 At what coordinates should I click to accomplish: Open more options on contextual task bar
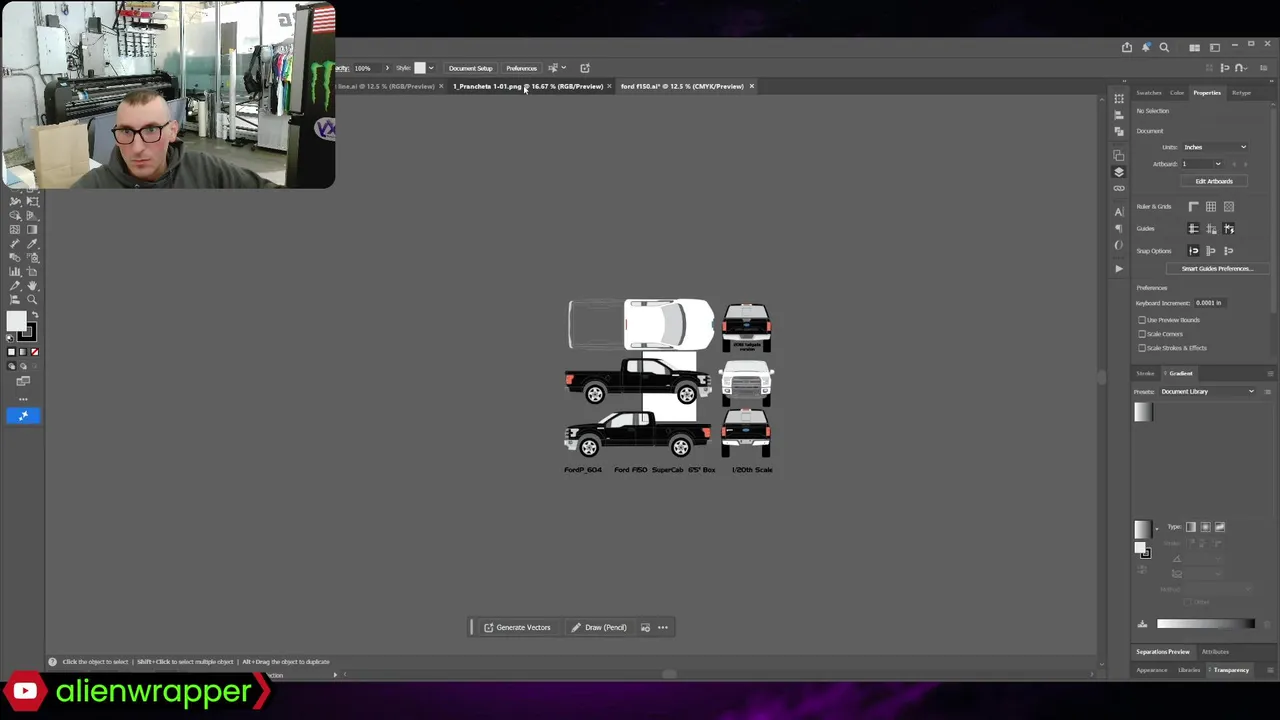coord(662,627)
